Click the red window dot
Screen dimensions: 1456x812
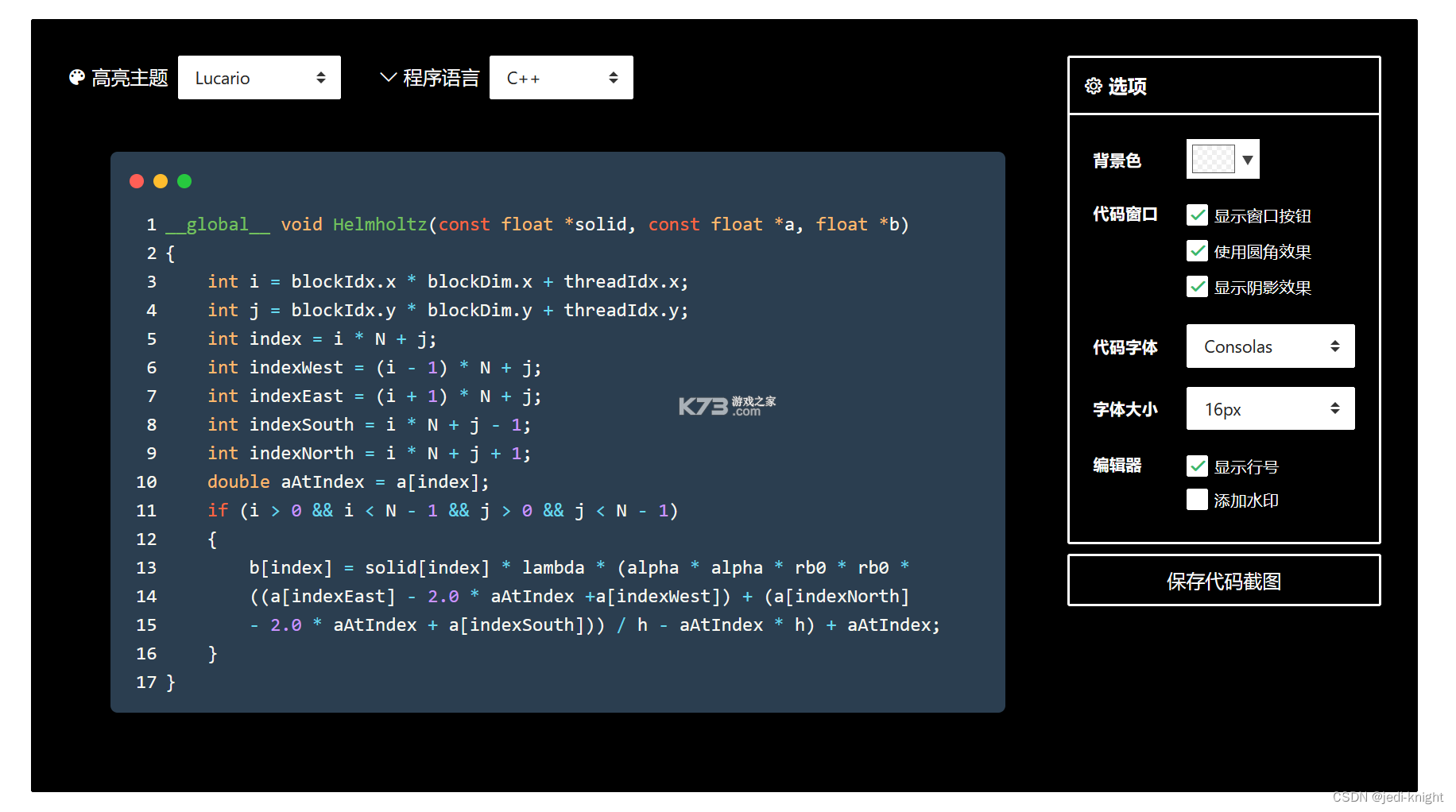point(137,181)
